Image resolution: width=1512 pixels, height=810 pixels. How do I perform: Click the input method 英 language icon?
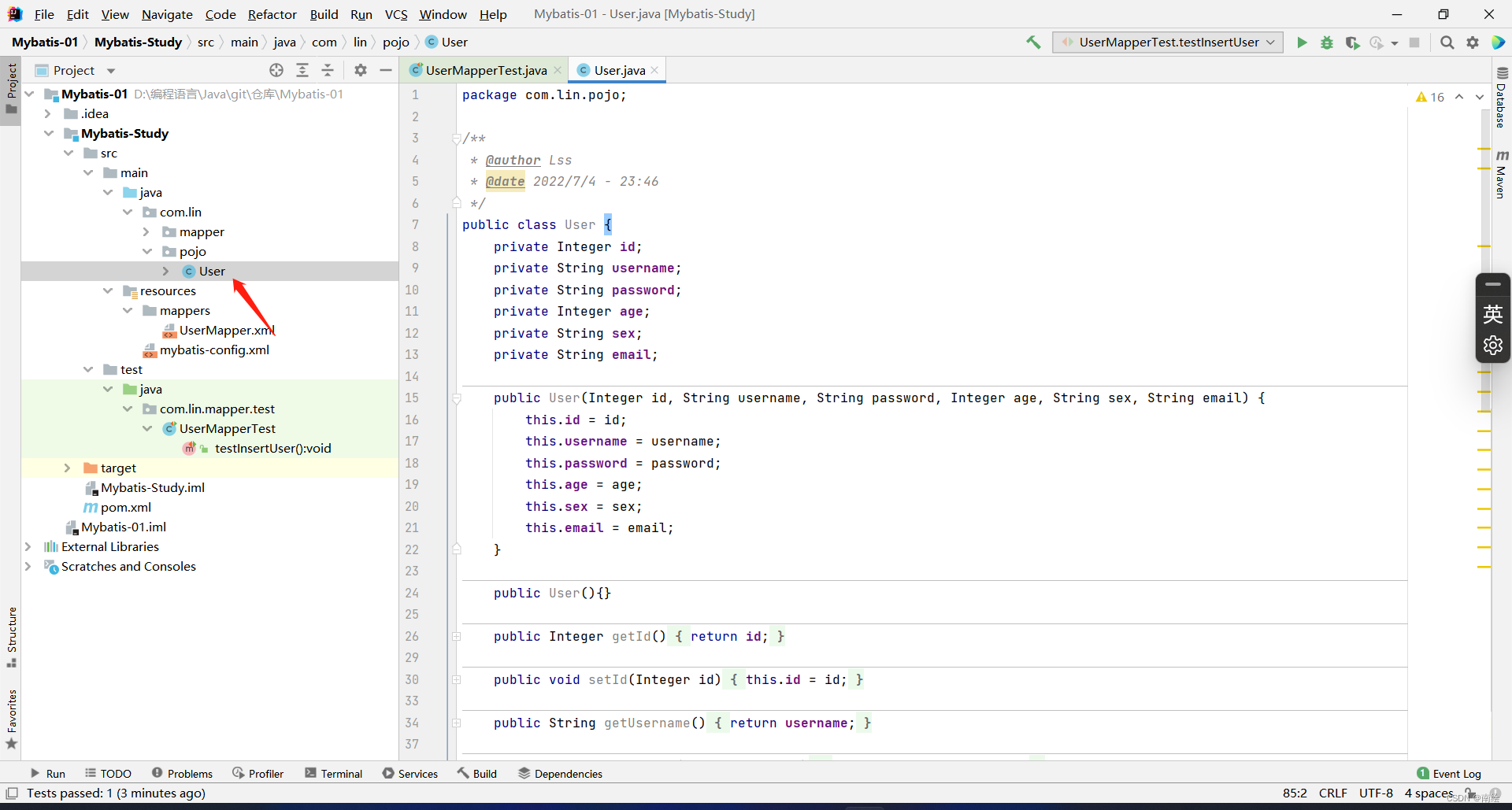point(1492,315)
